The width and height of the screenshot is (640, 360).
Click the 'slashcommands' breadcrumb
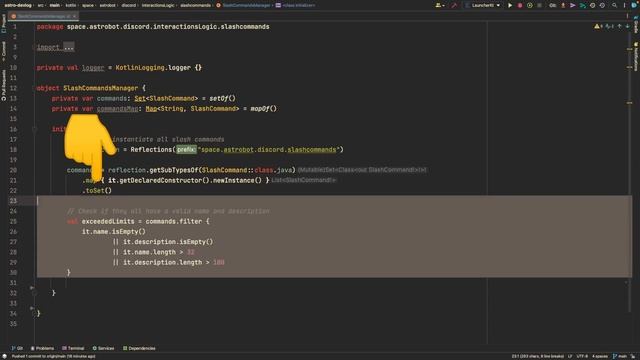coord(196,5)
